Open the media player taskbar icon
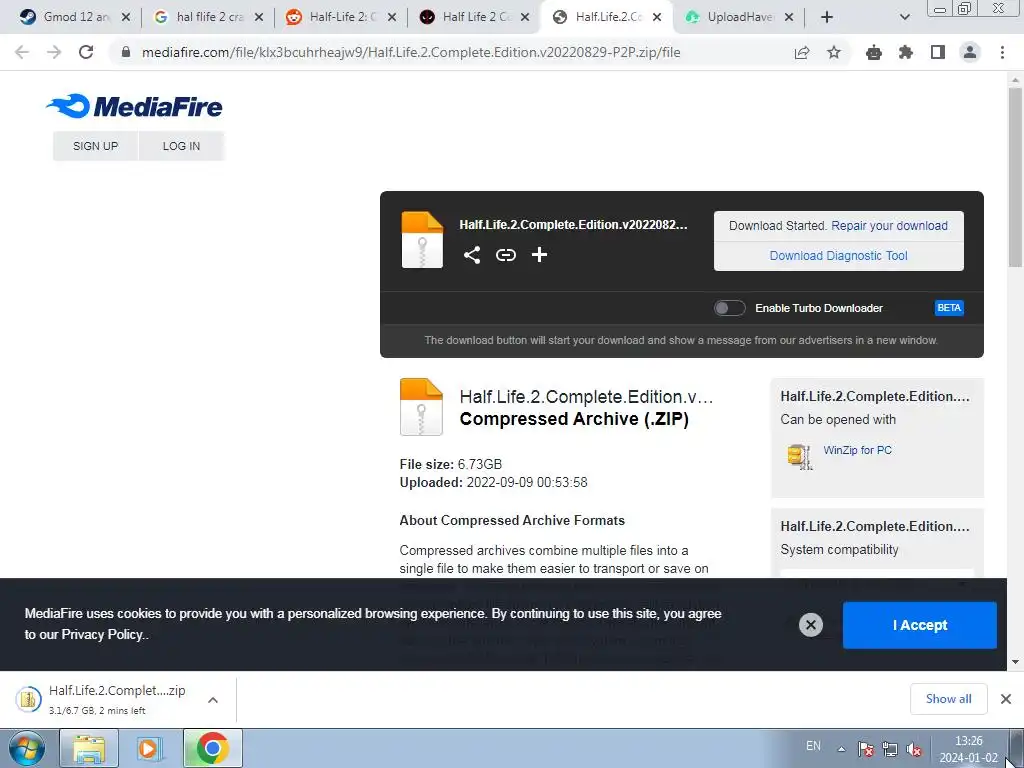This screenshot has height=768, width=1024. click(149, 748)
